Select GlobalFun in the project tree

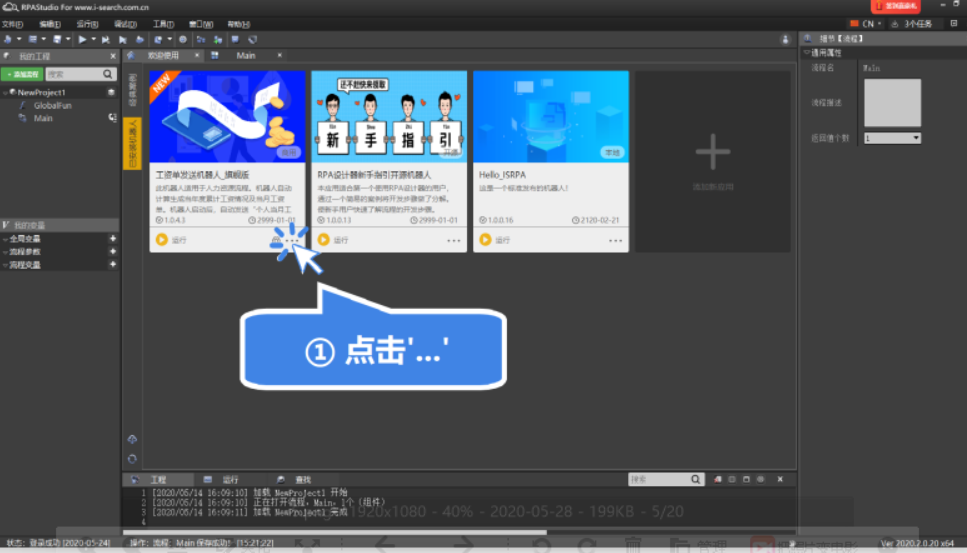pos(50,105)
